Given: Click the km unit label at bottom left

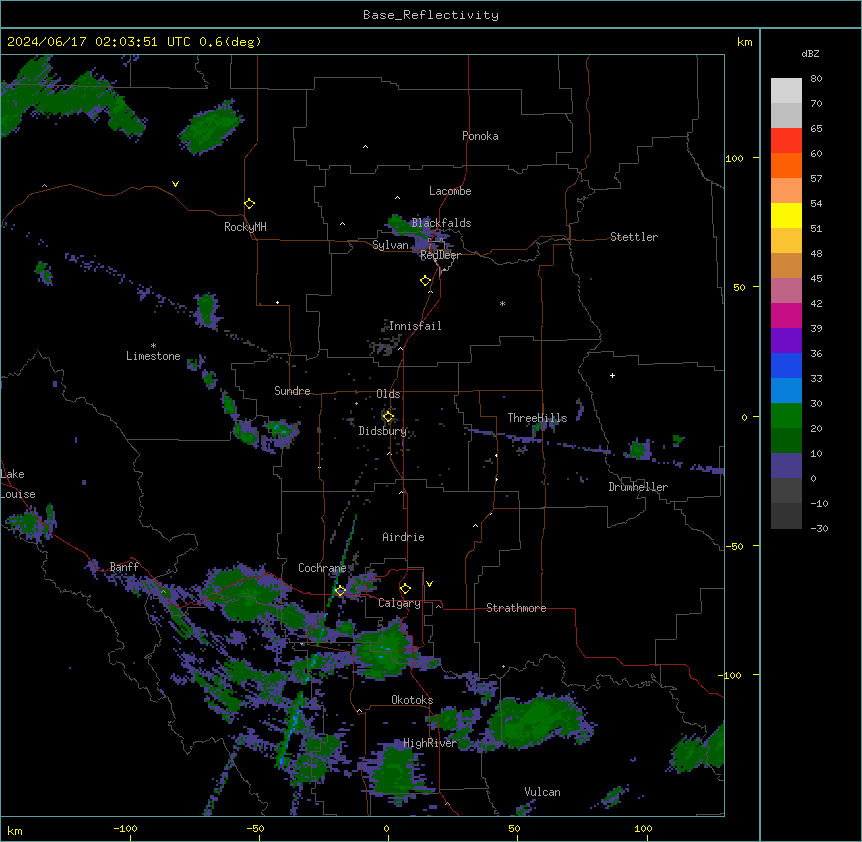Looking at the screenshot, I should tap(15, 830).
